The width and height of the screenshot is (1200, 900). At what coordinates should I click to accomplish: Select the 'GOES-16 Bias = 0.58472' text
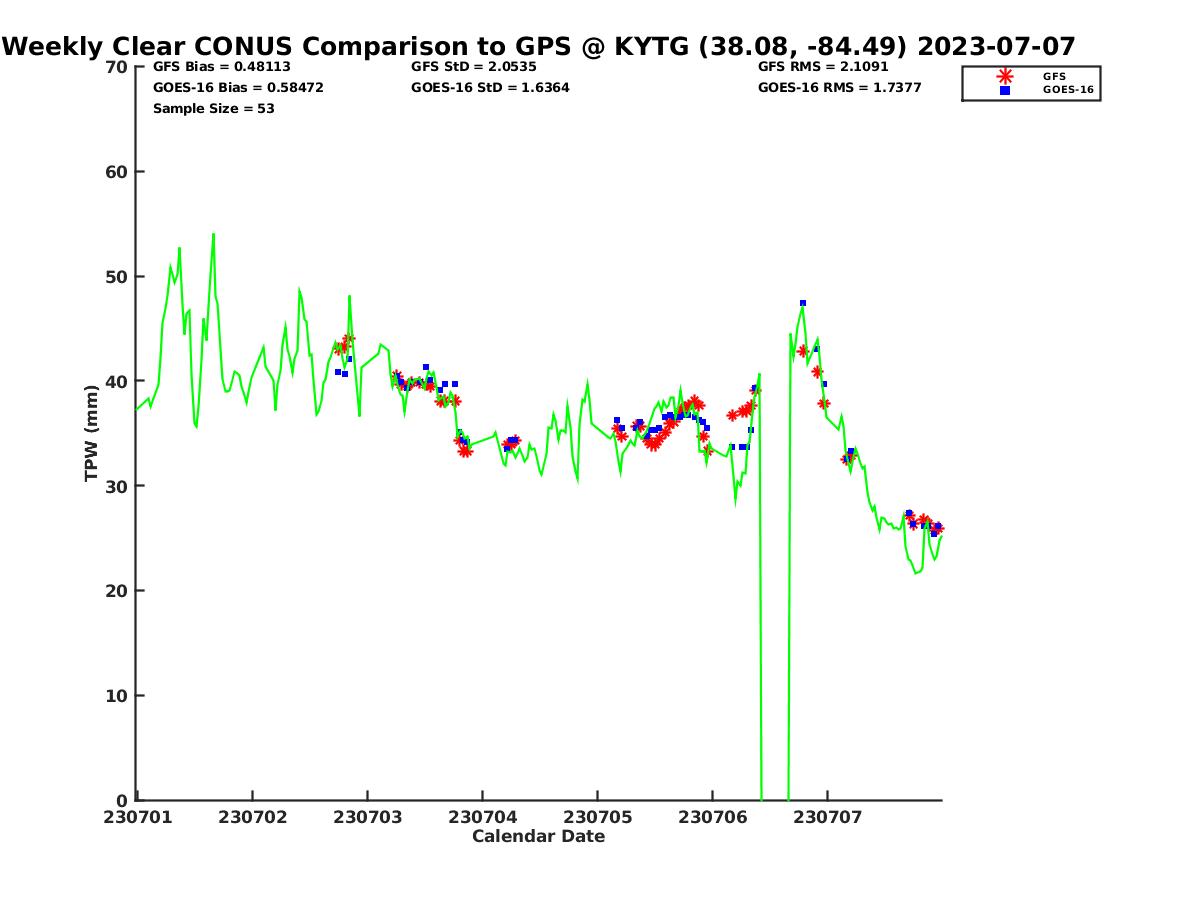click(238, 88)
